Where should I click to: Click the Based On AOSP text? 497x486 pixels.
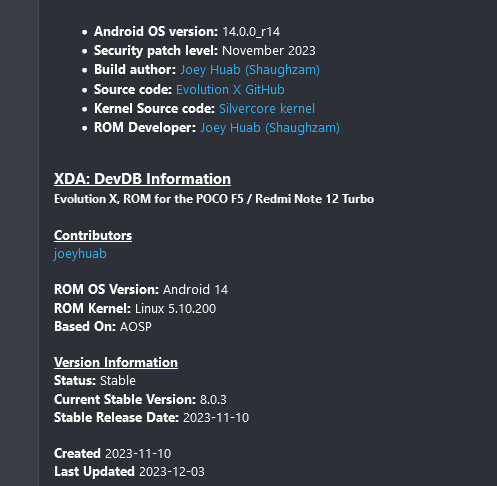coord(103,326)
